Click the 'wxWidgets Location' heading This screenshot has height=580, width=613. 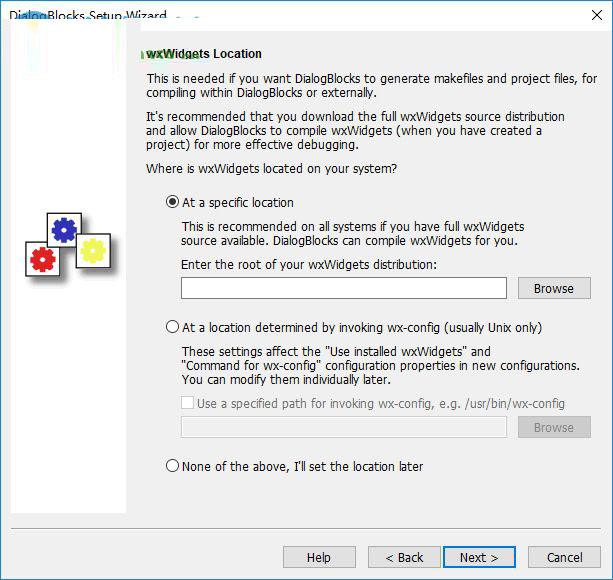point(204,54)
